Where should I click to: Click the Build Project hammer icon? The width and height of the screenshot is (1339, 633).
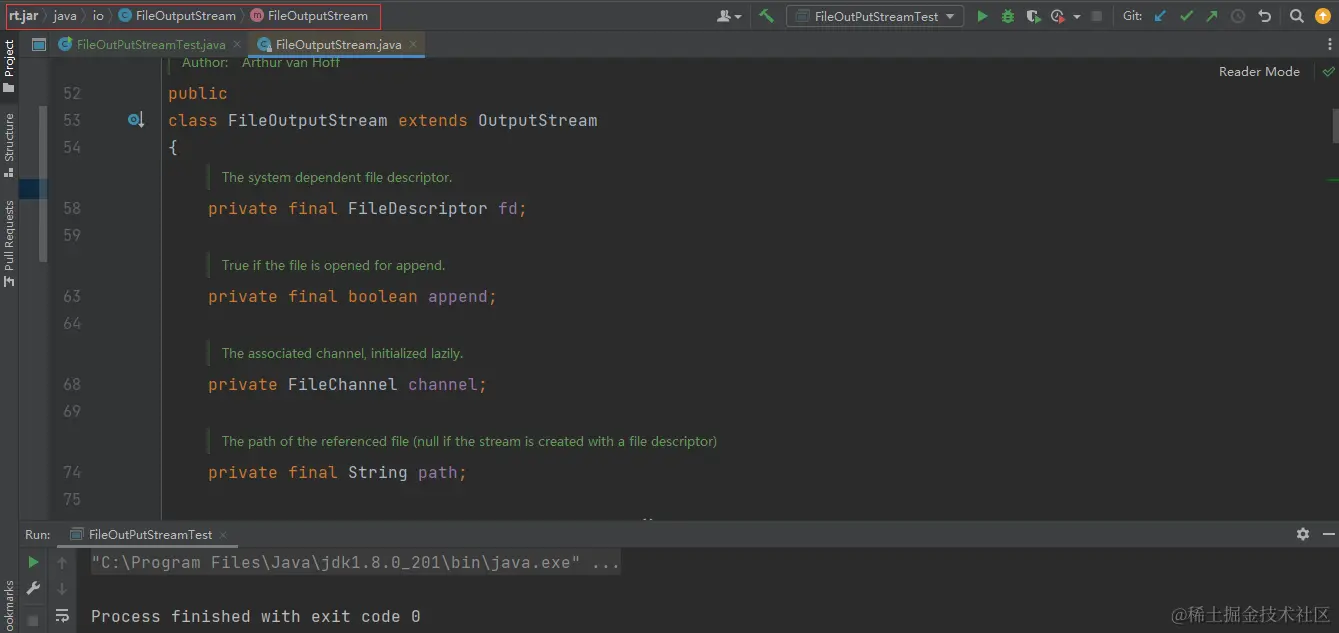pos(766,16)
